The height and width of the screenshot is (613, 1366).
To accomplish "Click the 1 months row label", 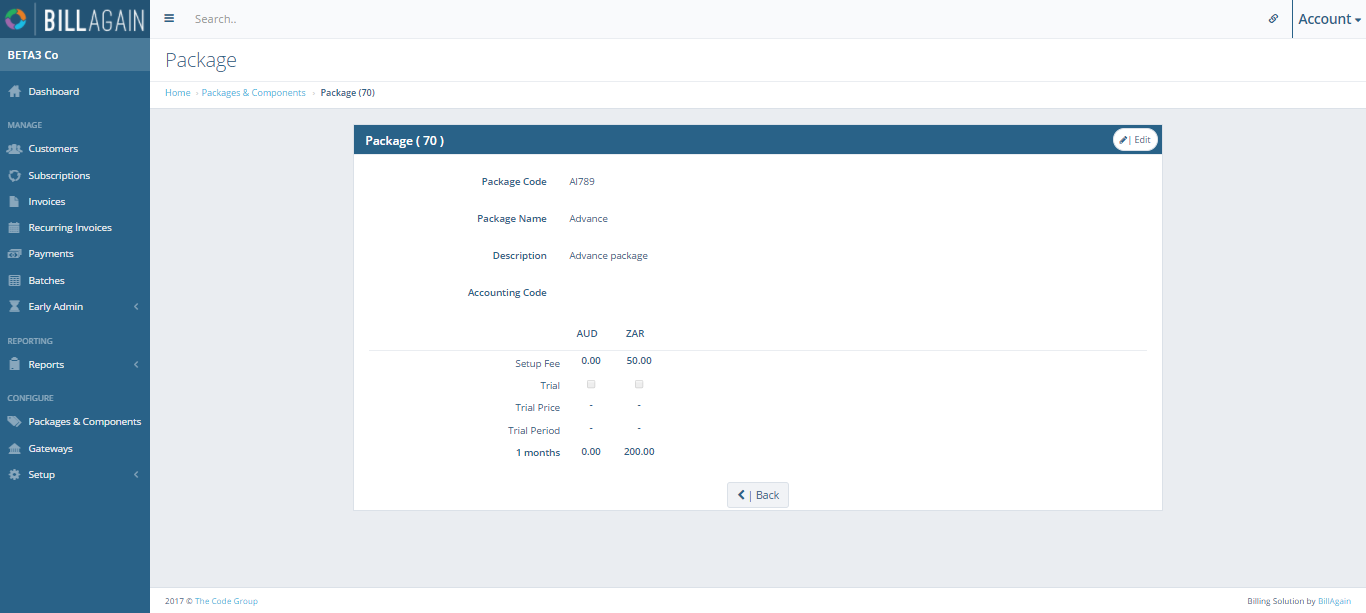I will point(538,453).
